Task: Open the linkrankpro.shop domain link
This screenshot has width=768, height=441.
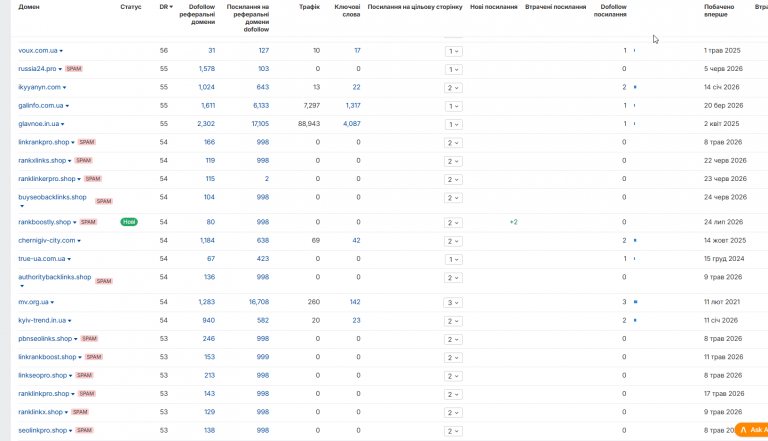Action: coord(44,142)
